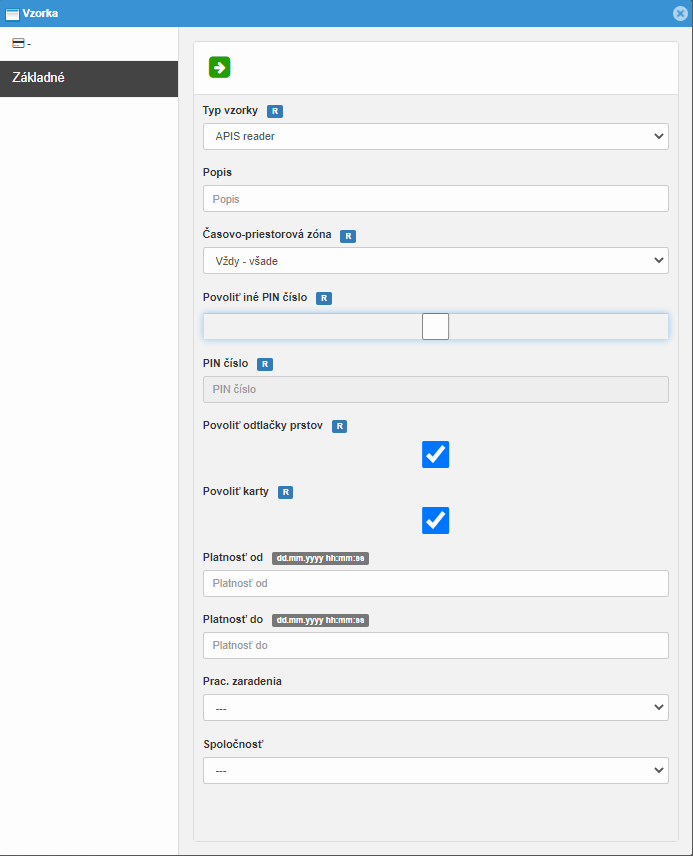Click the Vzorka title text

pyautogui.click(x=40, y=13)
